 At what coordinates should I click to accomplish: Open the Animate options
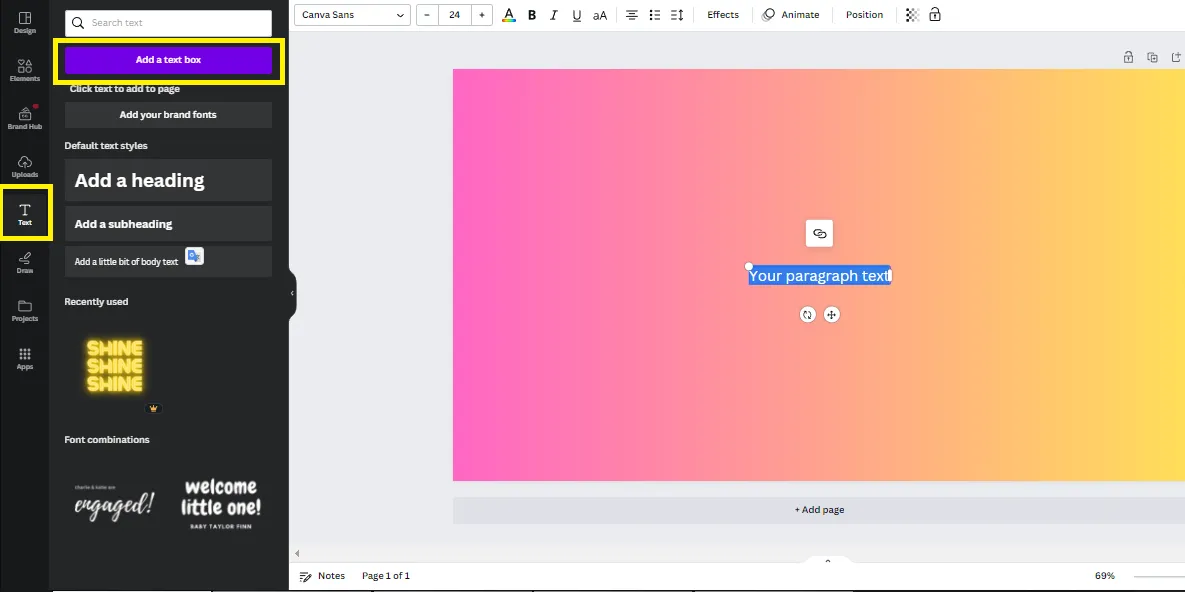click(791, 14)
